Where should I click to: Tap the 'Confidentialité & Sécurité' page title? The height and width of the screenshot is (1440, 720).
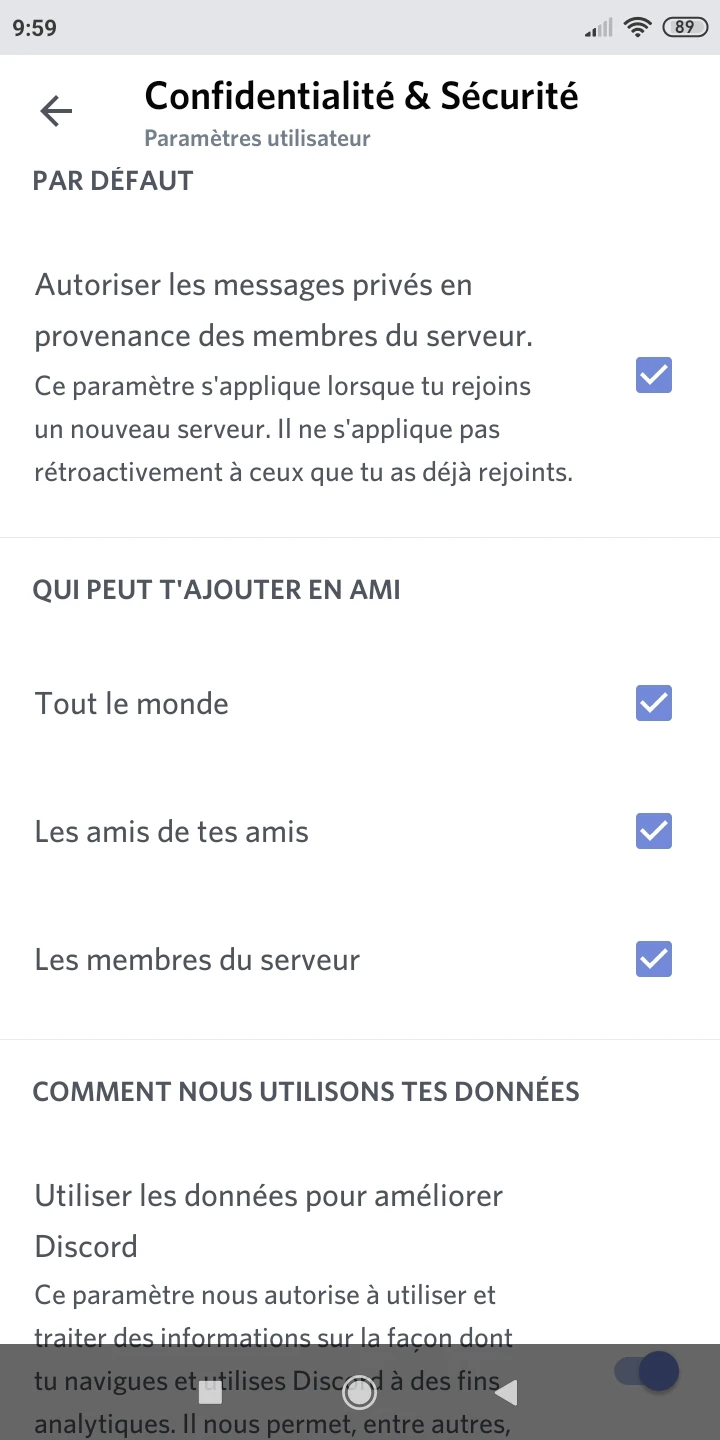[x=361, y=96]
